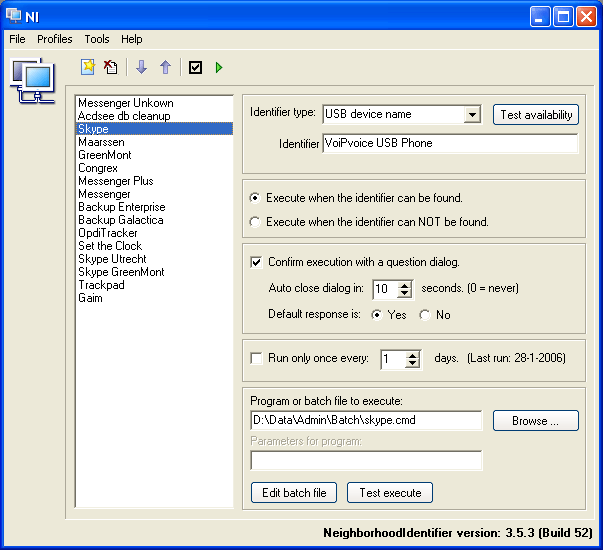Open the Tools menu
This screenshot has height=550, width=603.
[x=97, y=39]
